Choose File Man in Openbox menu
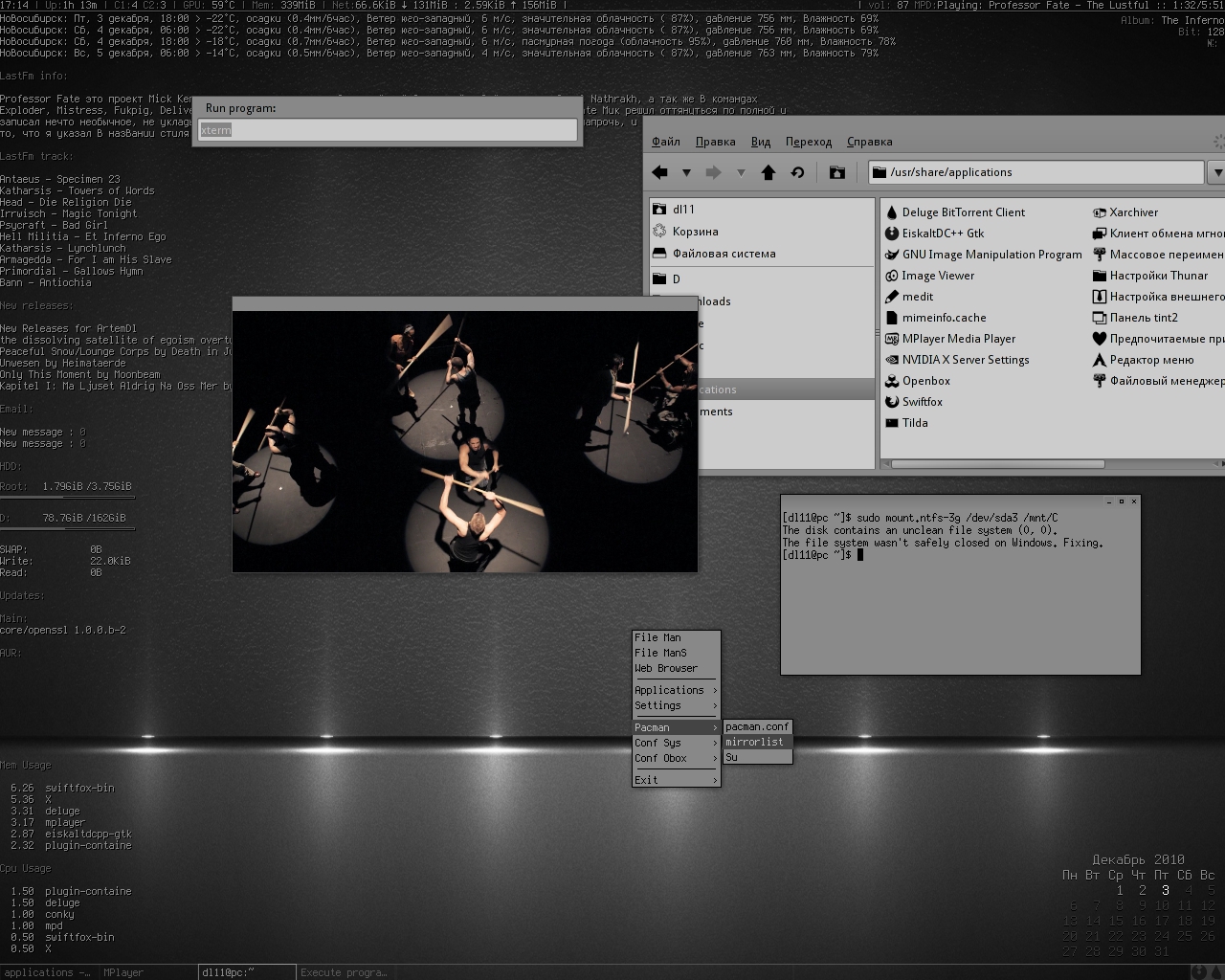 [676, 637]
